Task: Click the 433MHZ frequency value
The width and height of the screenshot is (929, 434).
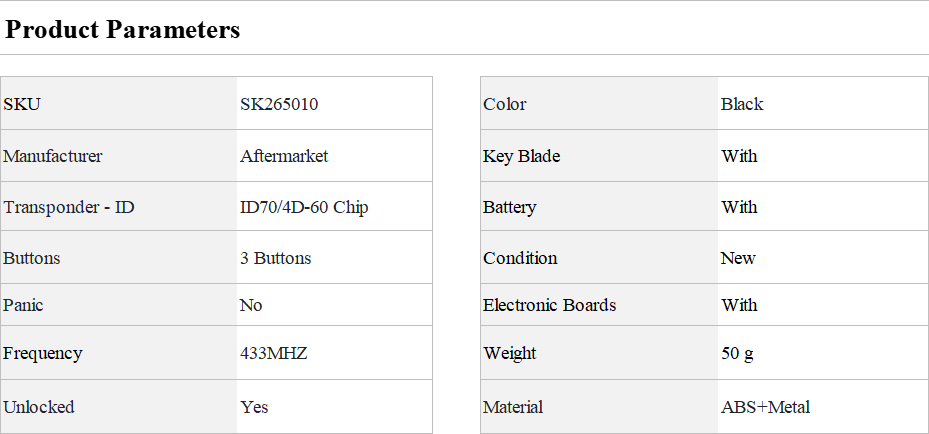Action: 273,353
